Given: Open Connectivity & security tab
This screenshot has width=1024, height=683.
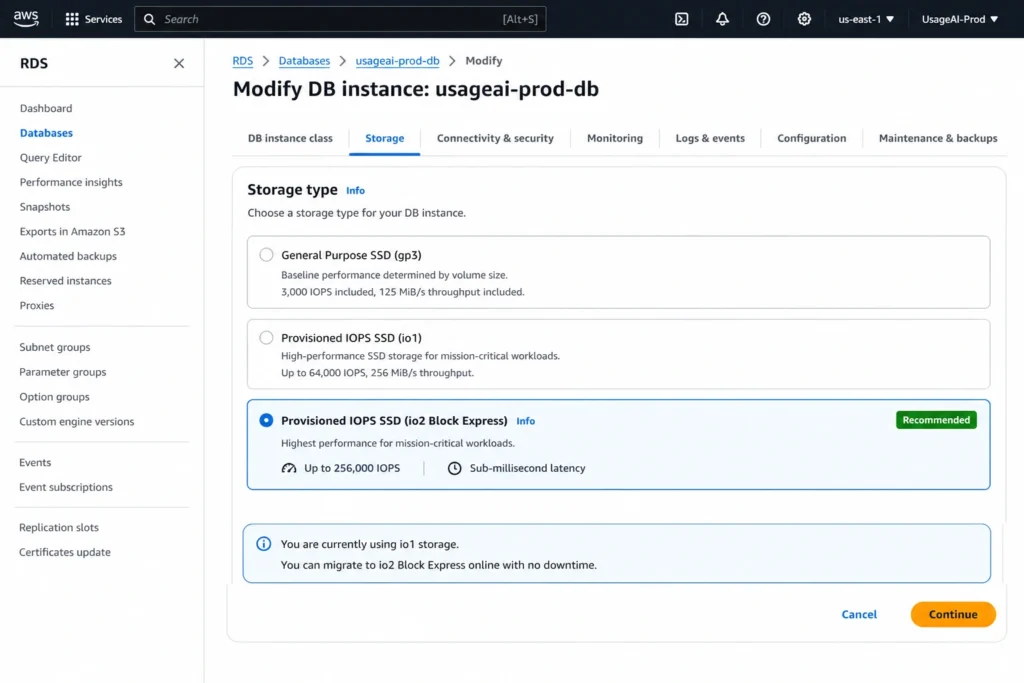Looking at the screenshot, I should 495,138.
